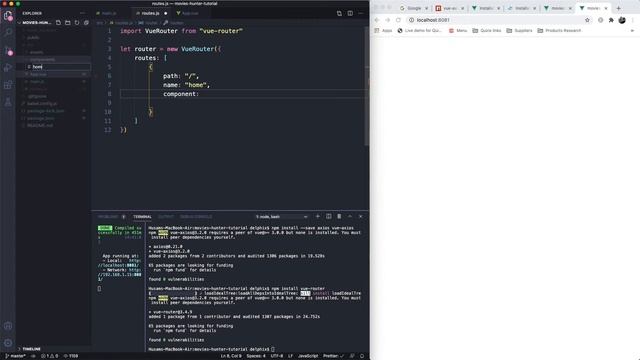Click Ln 8, Col 9 in status bar
Screen dimensions: 640x360
coord(231,356)
